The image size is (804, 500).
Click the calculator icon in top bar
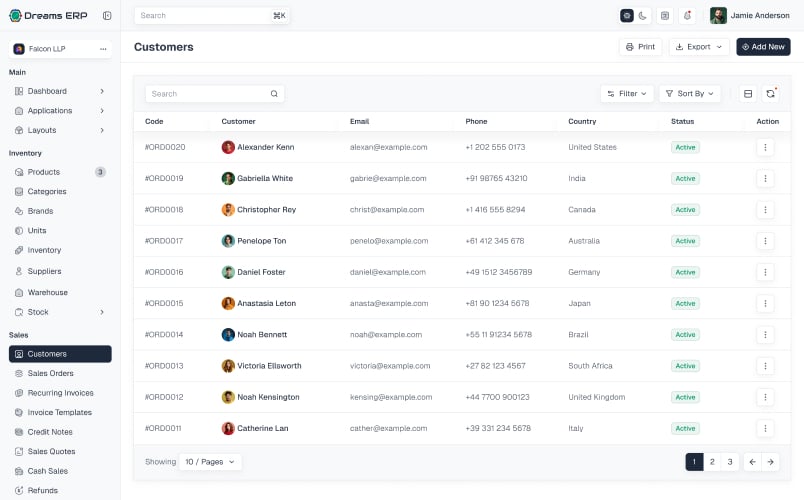coord(665,15)
